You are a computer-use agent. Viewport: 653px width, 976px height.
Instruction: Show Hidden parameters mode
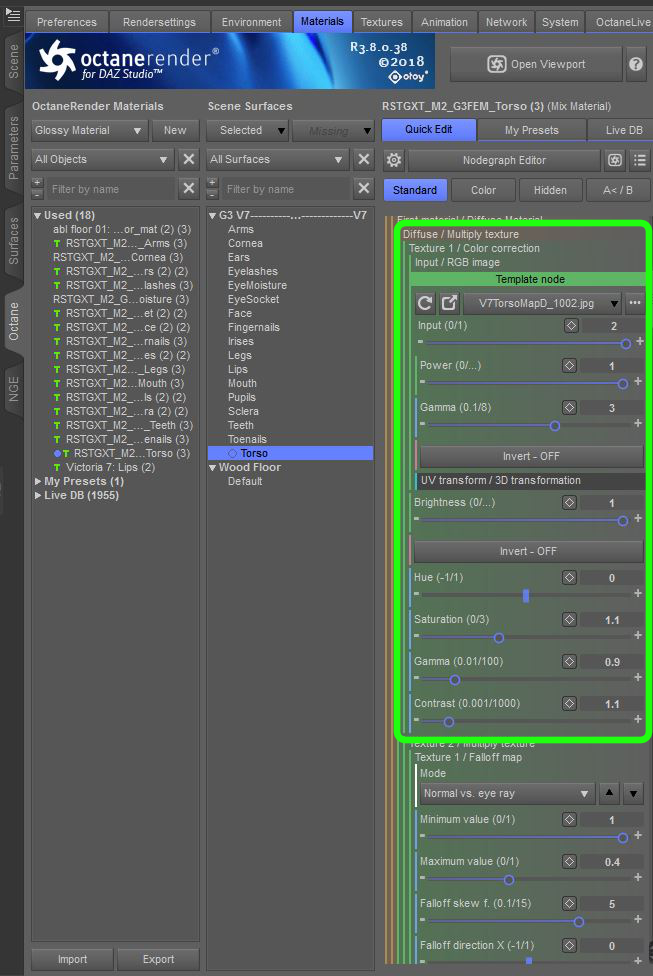pyautogui.click(x=550, y=190)
